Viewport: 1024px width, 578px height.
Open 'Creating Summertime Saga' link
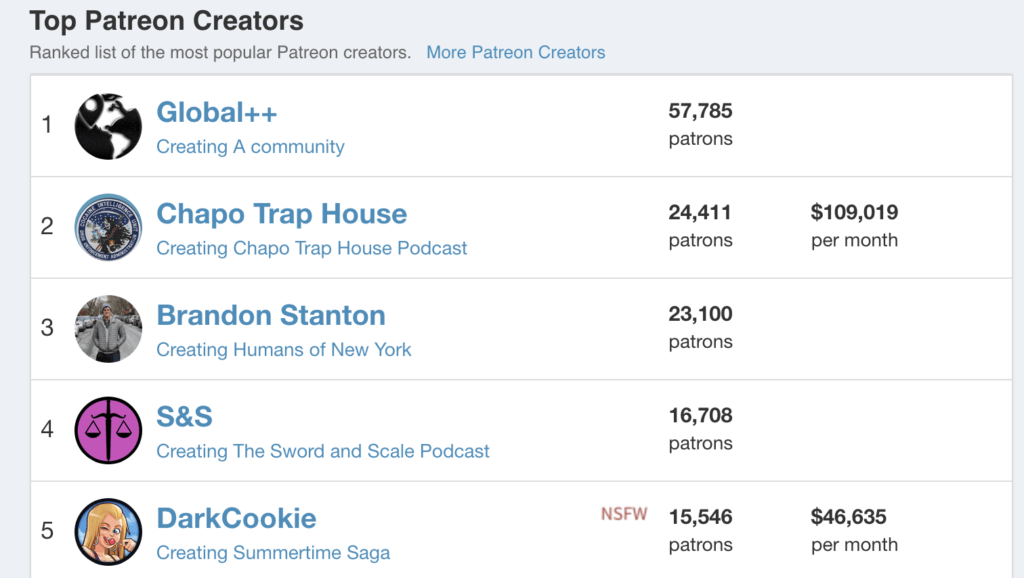coord(273,553)
